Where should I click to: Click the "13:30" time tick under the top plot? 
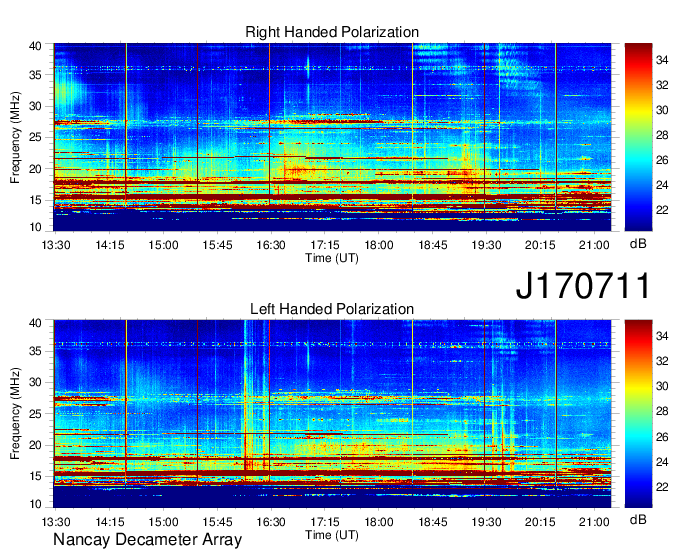click(x=56, y=245)
